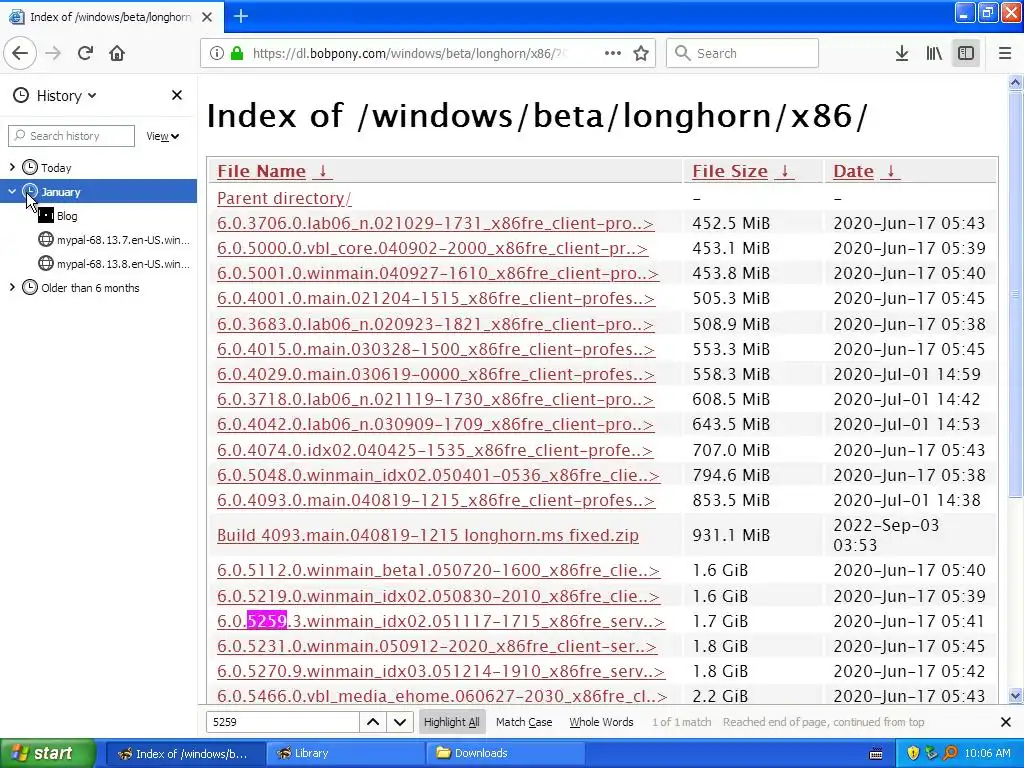This screenshot has height=768, width=1024.
Task: Open 6.0.5259.3.winmain_idx02 highlighted link
Action: point(441,621)
